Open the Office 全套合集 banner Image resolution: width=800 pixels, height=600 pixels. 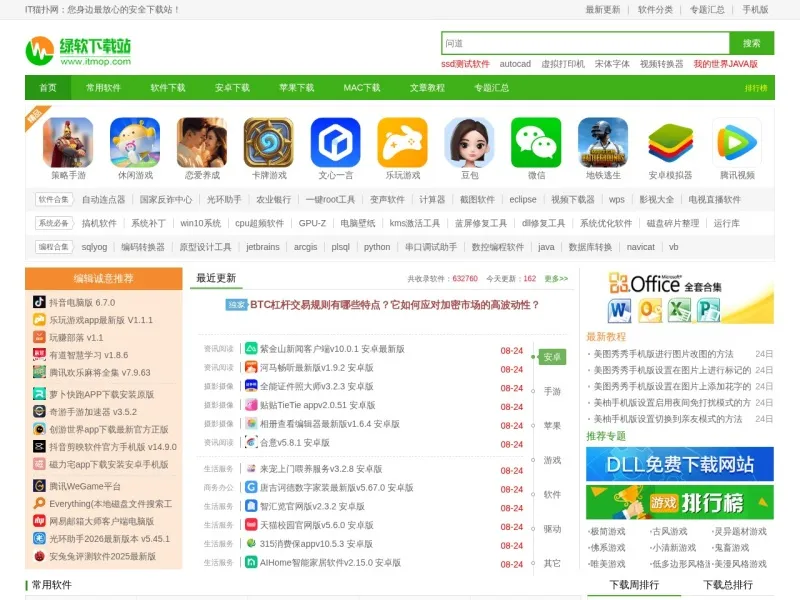[680, 298]
